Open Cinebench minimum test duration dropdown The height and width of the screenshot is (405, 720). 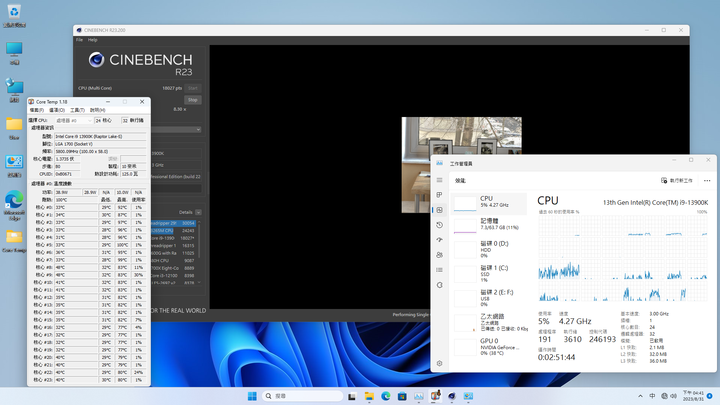(176, 129)
